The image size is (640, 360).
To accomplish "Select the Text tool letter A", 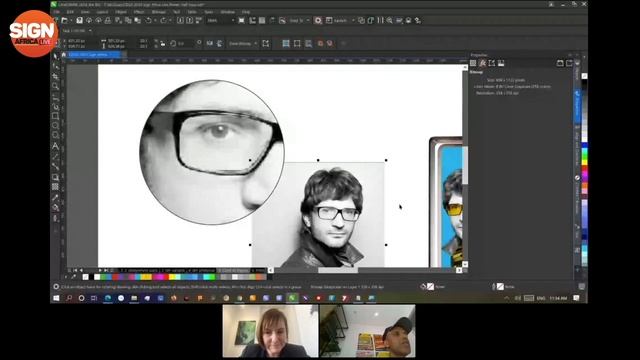I will pyautogui.click(x=56, y=146).
